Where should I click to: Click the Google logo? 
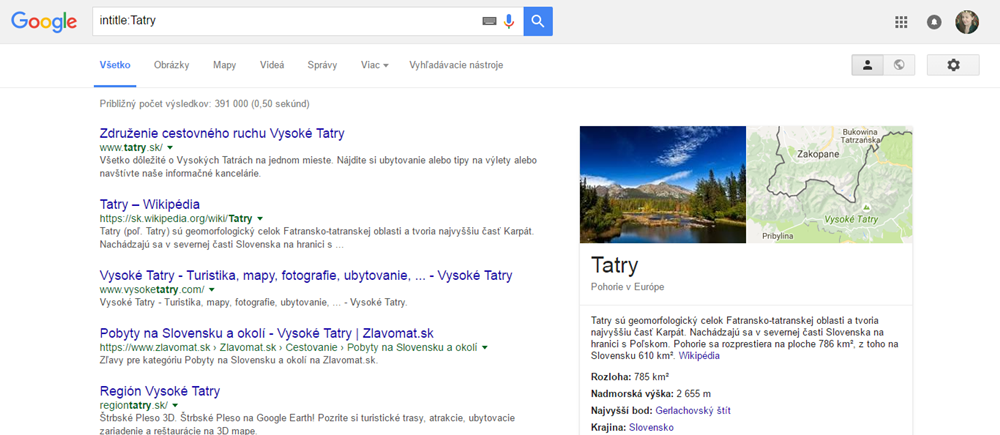pyautogui.click(x=44, y=22)
